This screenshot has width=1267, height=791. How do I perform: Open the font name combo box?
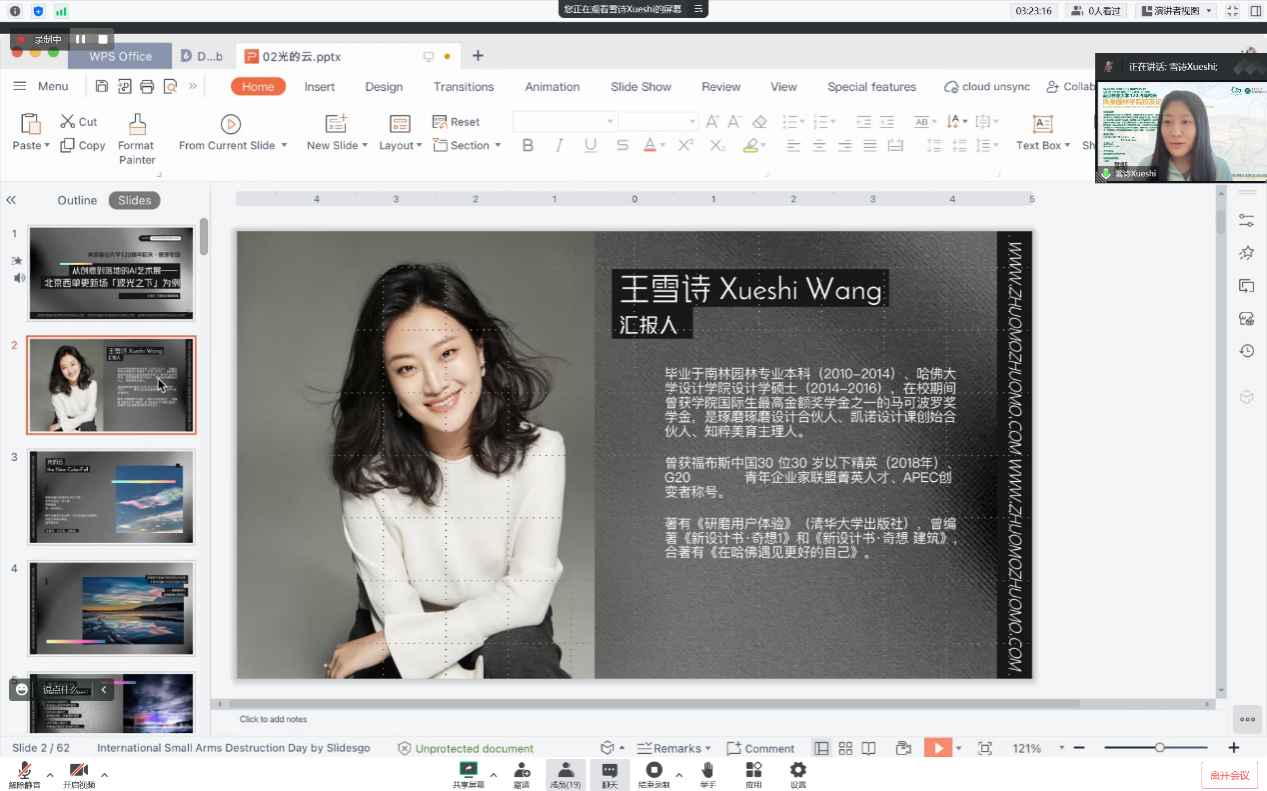click(x=564, y=122)
